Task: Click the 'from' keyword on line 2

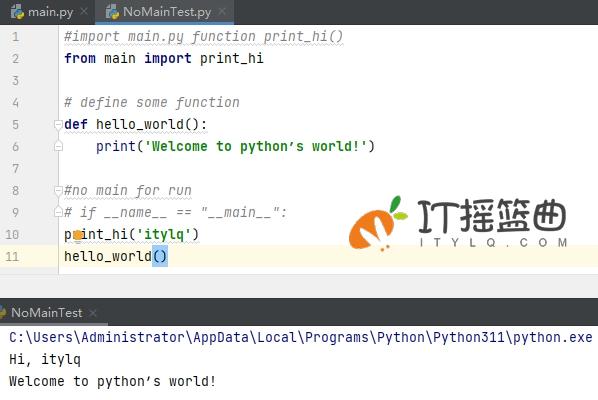Action: pyautogui.click(x=80, y=58)
